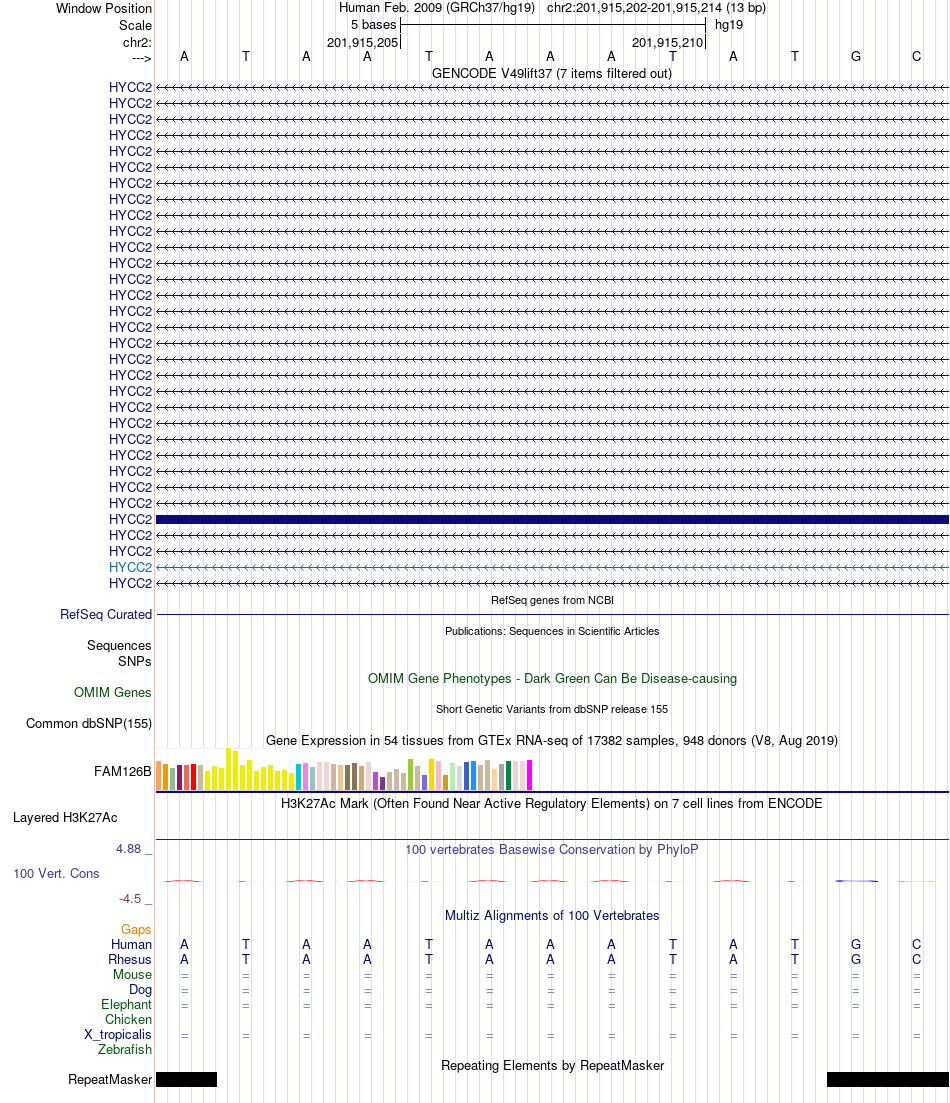Click the OMIM Genes track label
The image size is (950, 1103).
pyautogui.click(x=113, y=692)
